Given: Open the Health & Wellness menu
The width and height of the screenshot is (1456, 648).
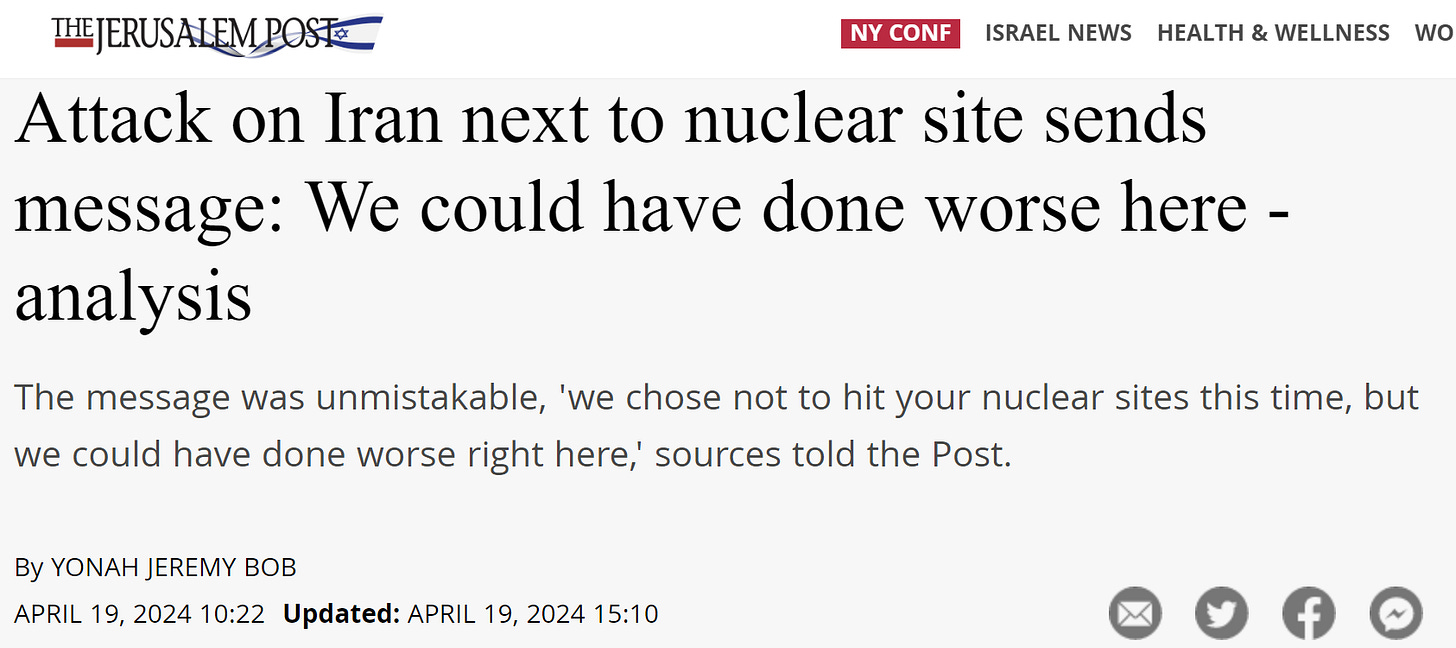Looking at the screenshot, I should [x=1273, y=33].
